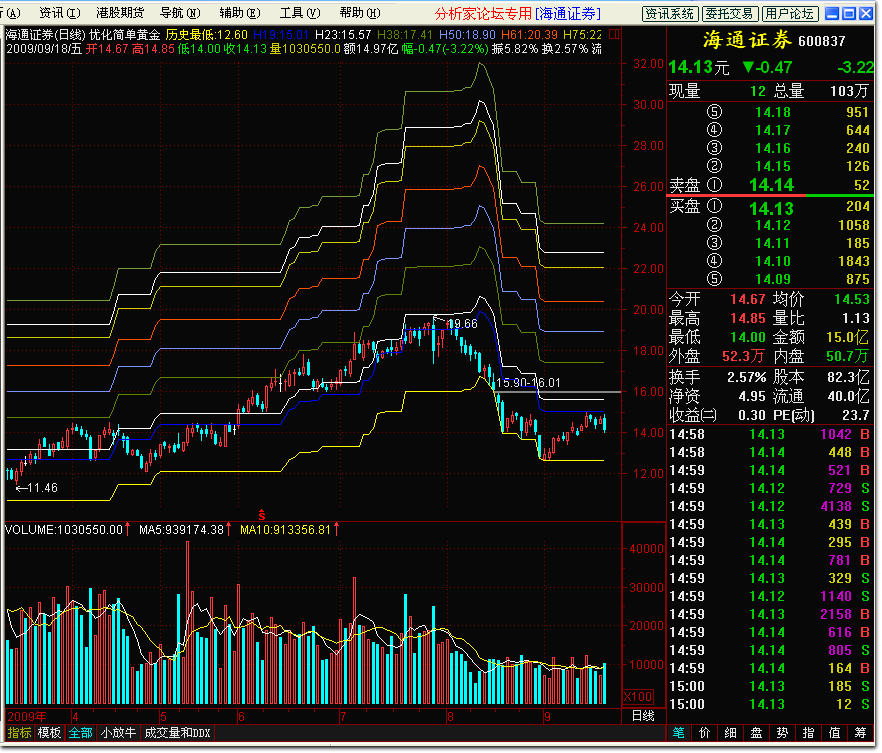The image size is (882, 753).
Task: Click month 7 on the time axis
Action: tap(343, 718)
